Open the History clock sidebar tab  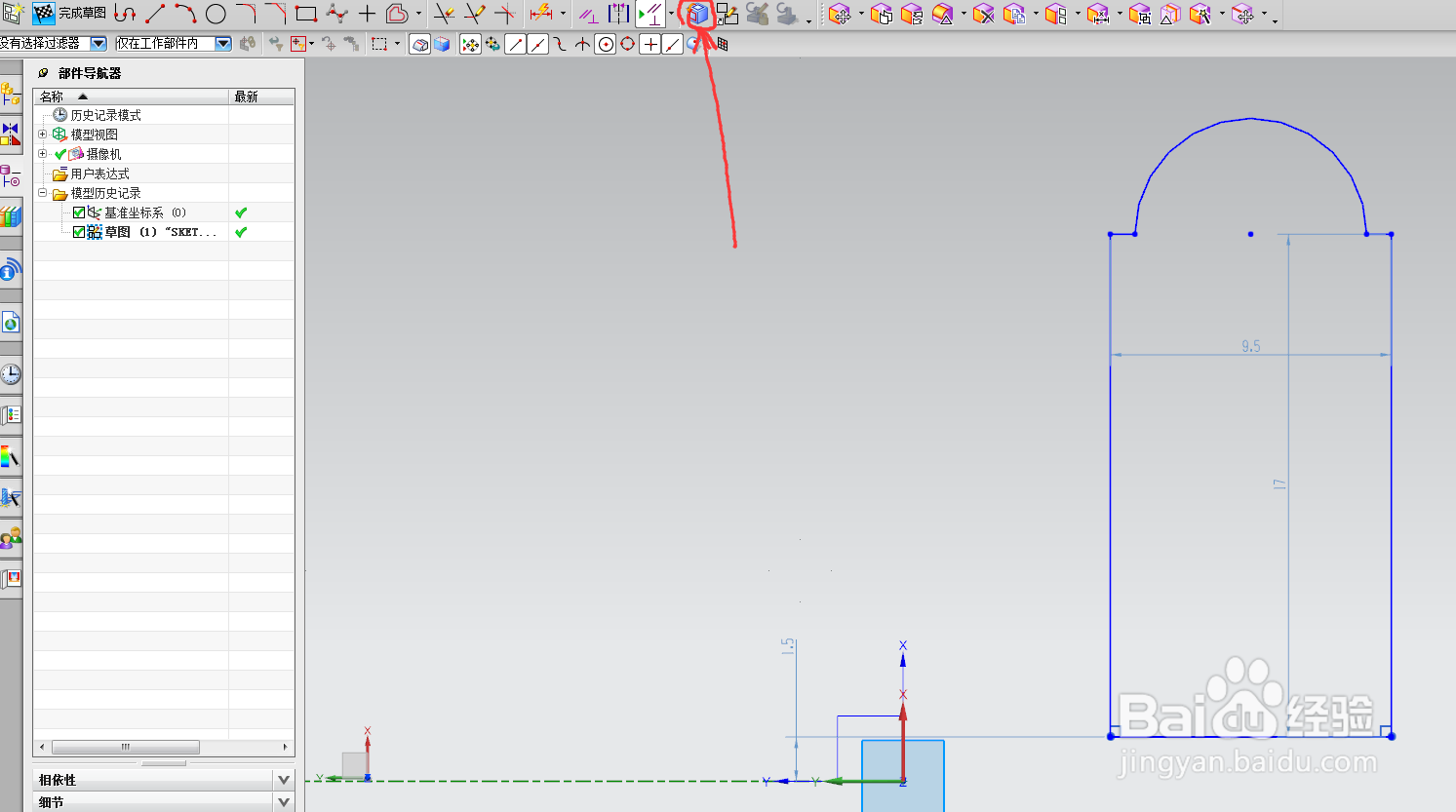11,374
